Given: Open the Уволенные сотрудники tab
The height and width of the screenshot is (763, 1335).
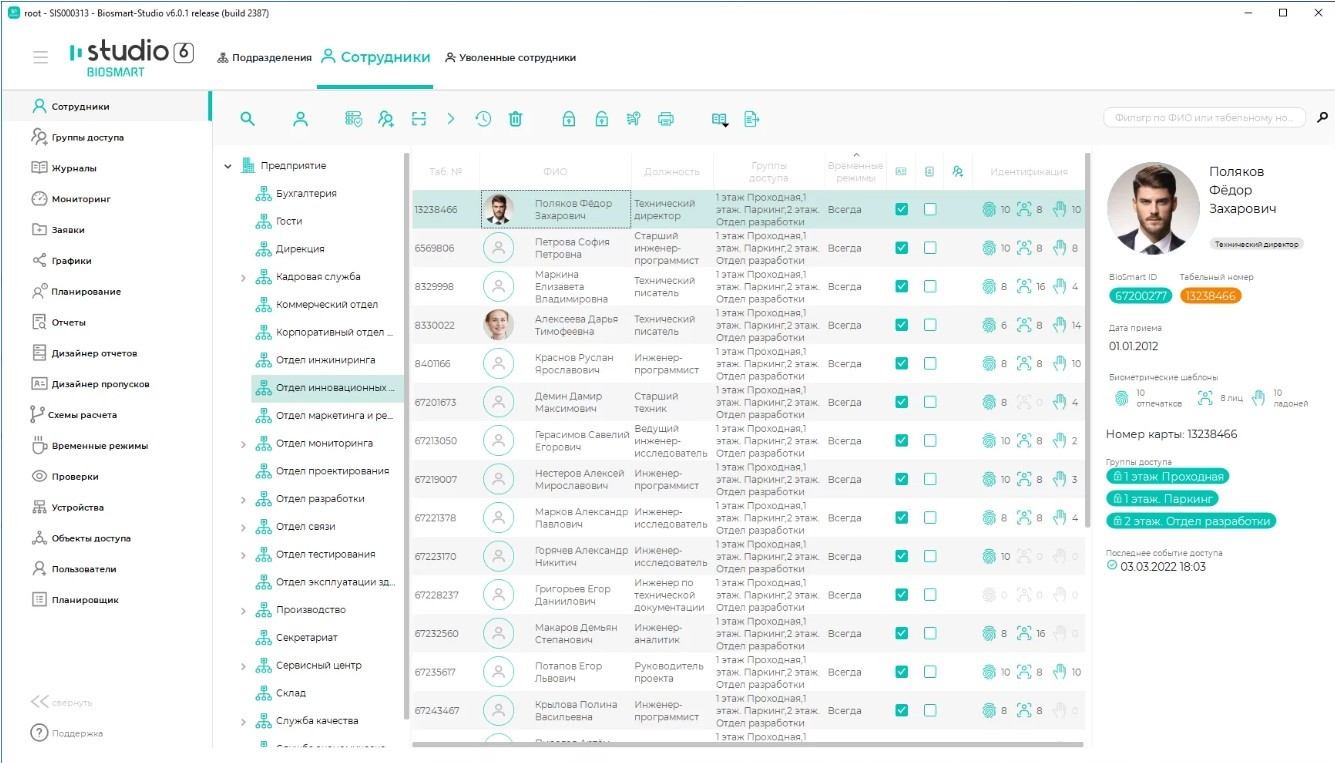Looking at the screenshot, I should coord(510,58).
